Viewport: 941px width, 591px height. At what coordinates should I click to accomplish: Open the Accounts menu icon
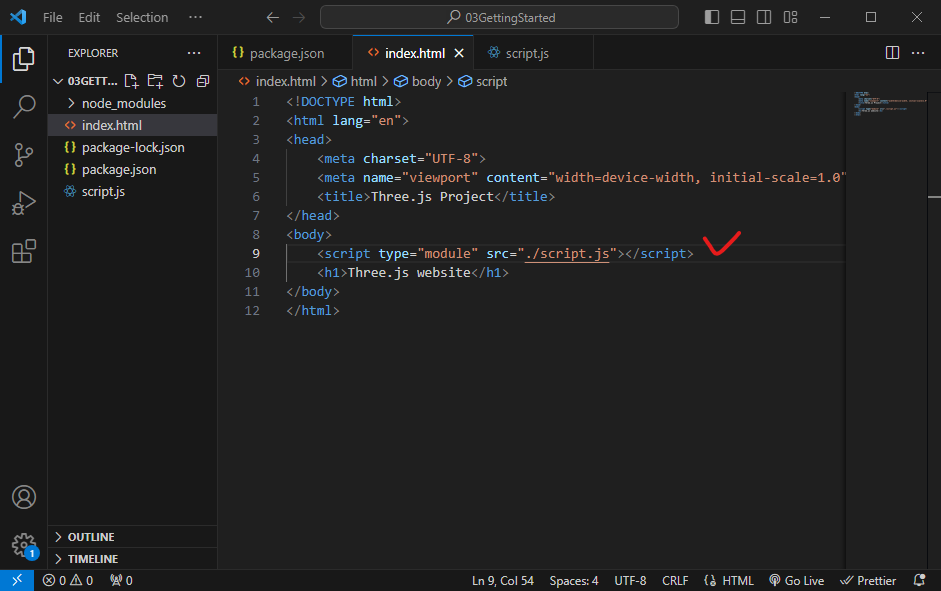click(x=23, y=497)
